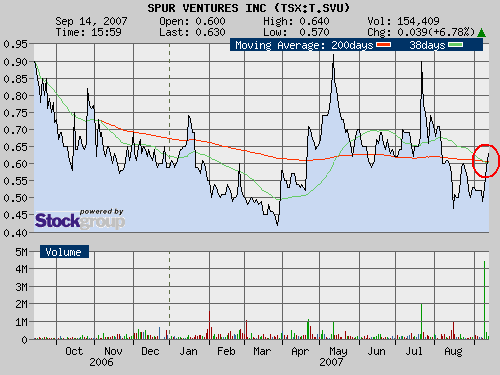Click the green up-arrow change indicator
This screenshot has width=500, height=375.
[x=481, y=33]
